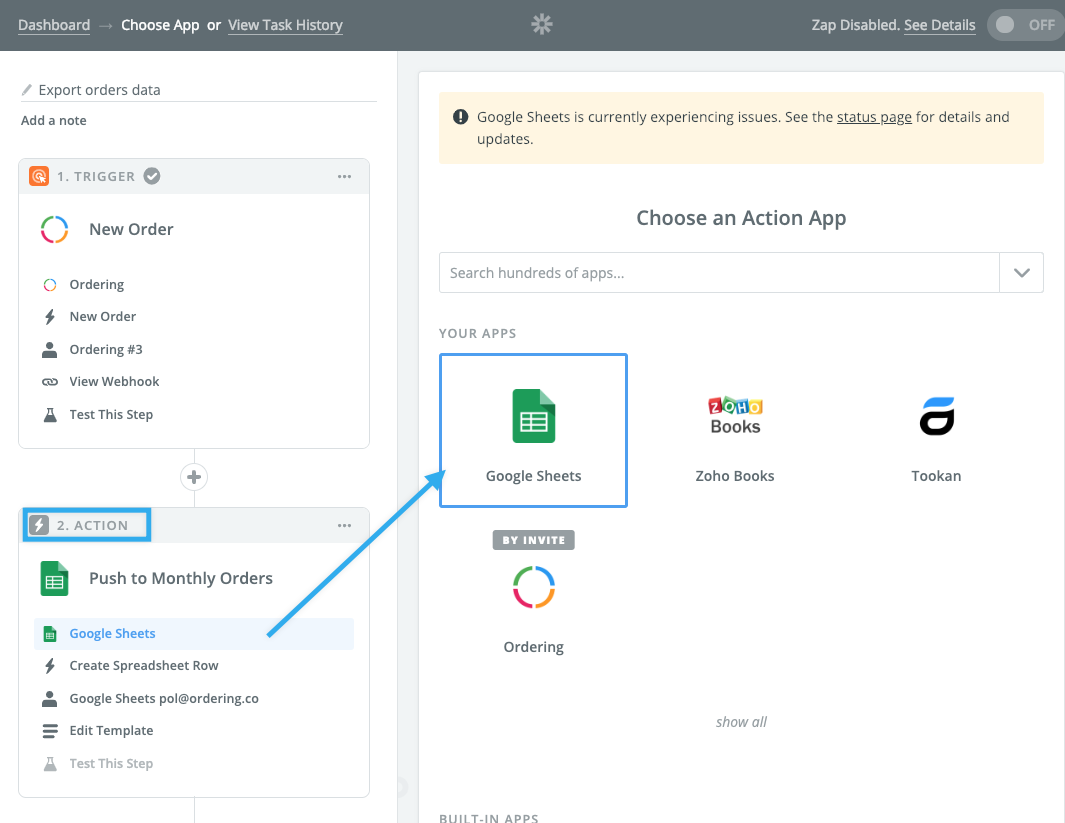This screenshot has height=823, width=1065.
Task: Click the gray lightning action step icon
Action: tap(39, 525)
